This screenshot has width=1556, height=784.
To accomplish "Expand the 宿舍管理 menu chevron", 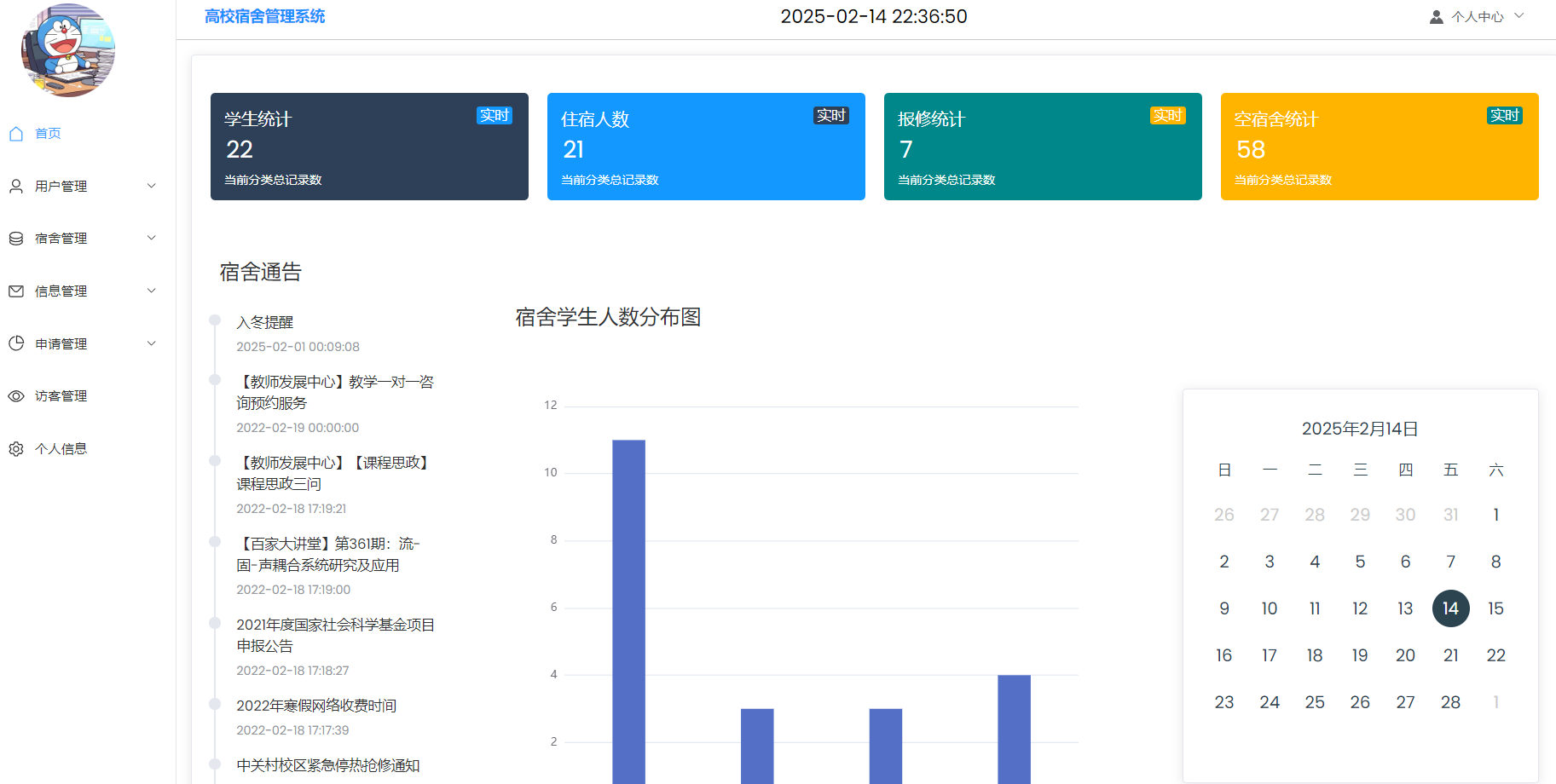I will 152,238.
